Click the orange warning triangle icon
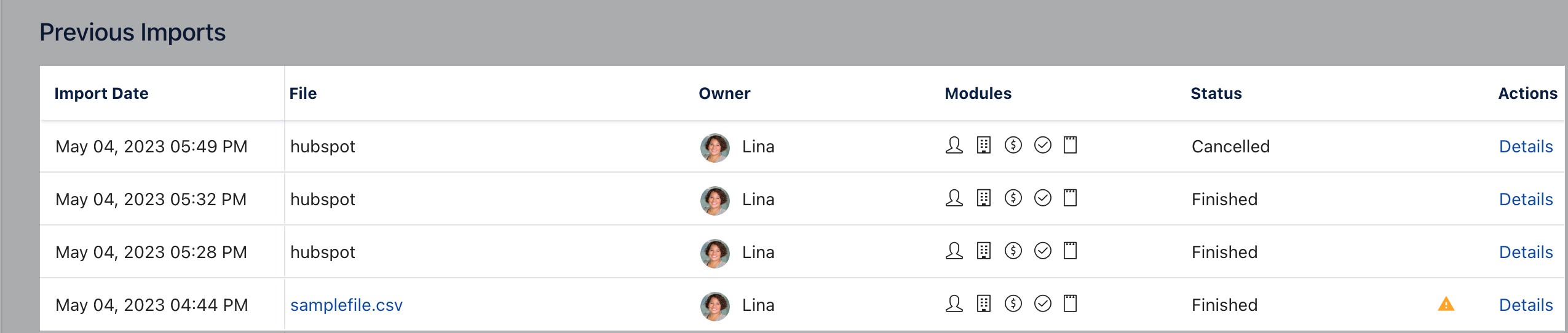The image size is (1568, 333). [x=1446, y=304]
